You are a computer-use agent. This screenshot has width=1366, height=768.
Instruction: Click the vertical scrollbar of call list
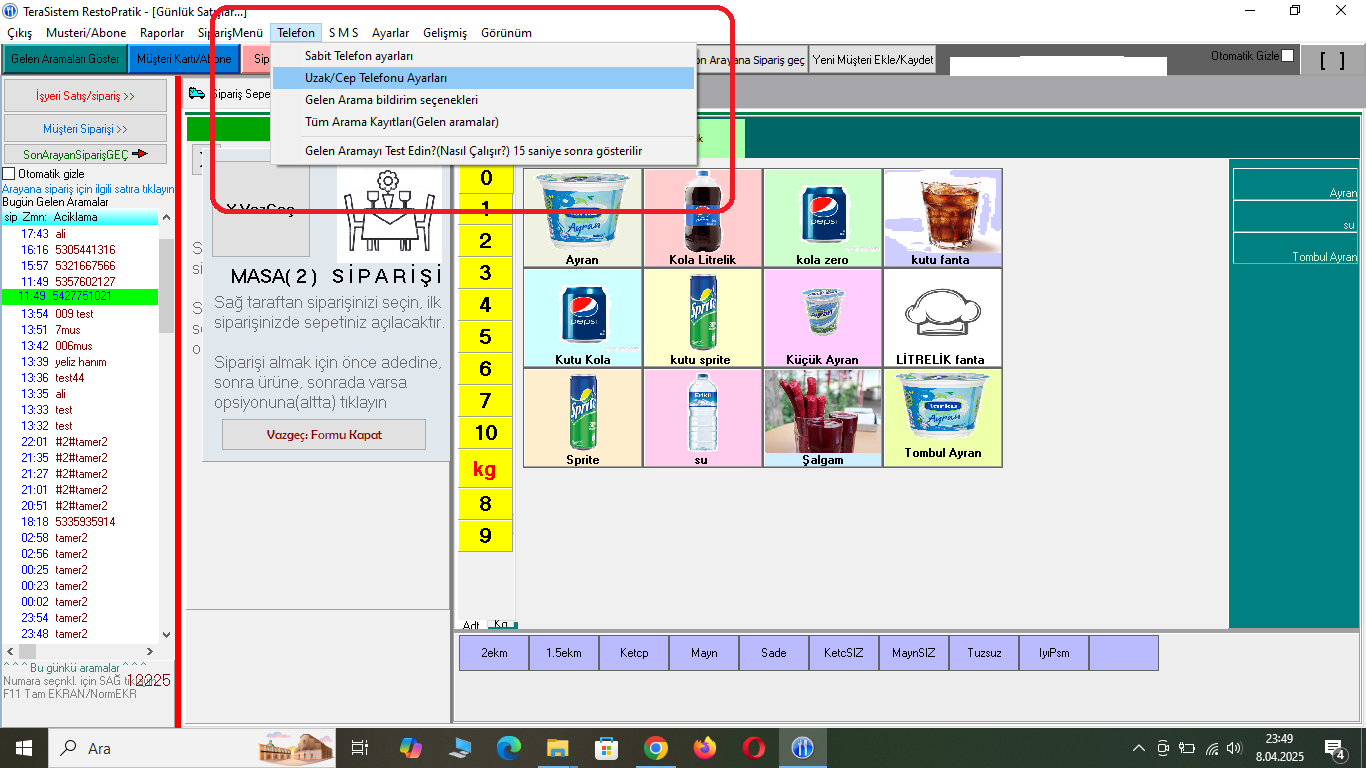tap(166, 427)
